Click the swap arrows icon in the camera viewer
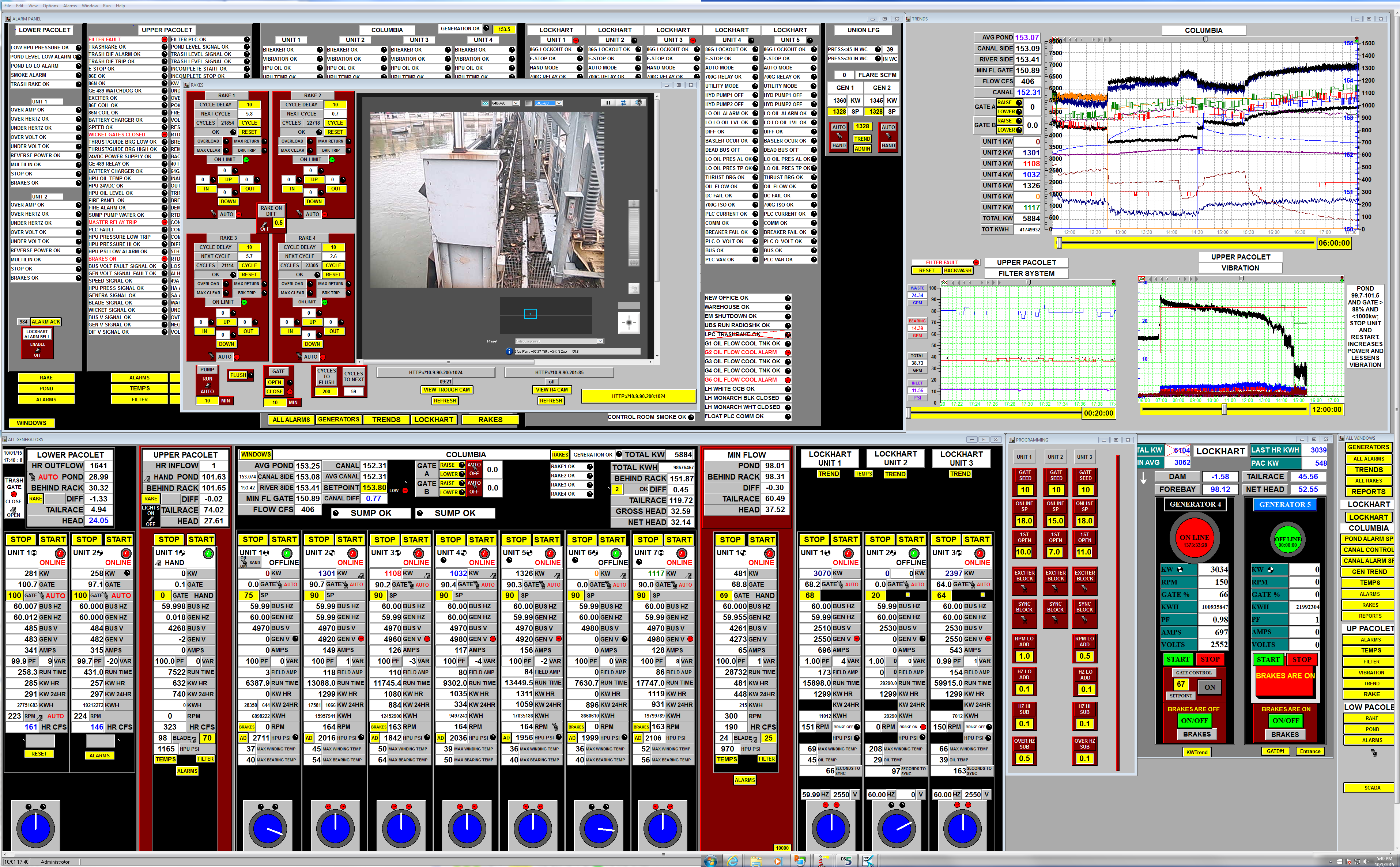 pos(623,103)
